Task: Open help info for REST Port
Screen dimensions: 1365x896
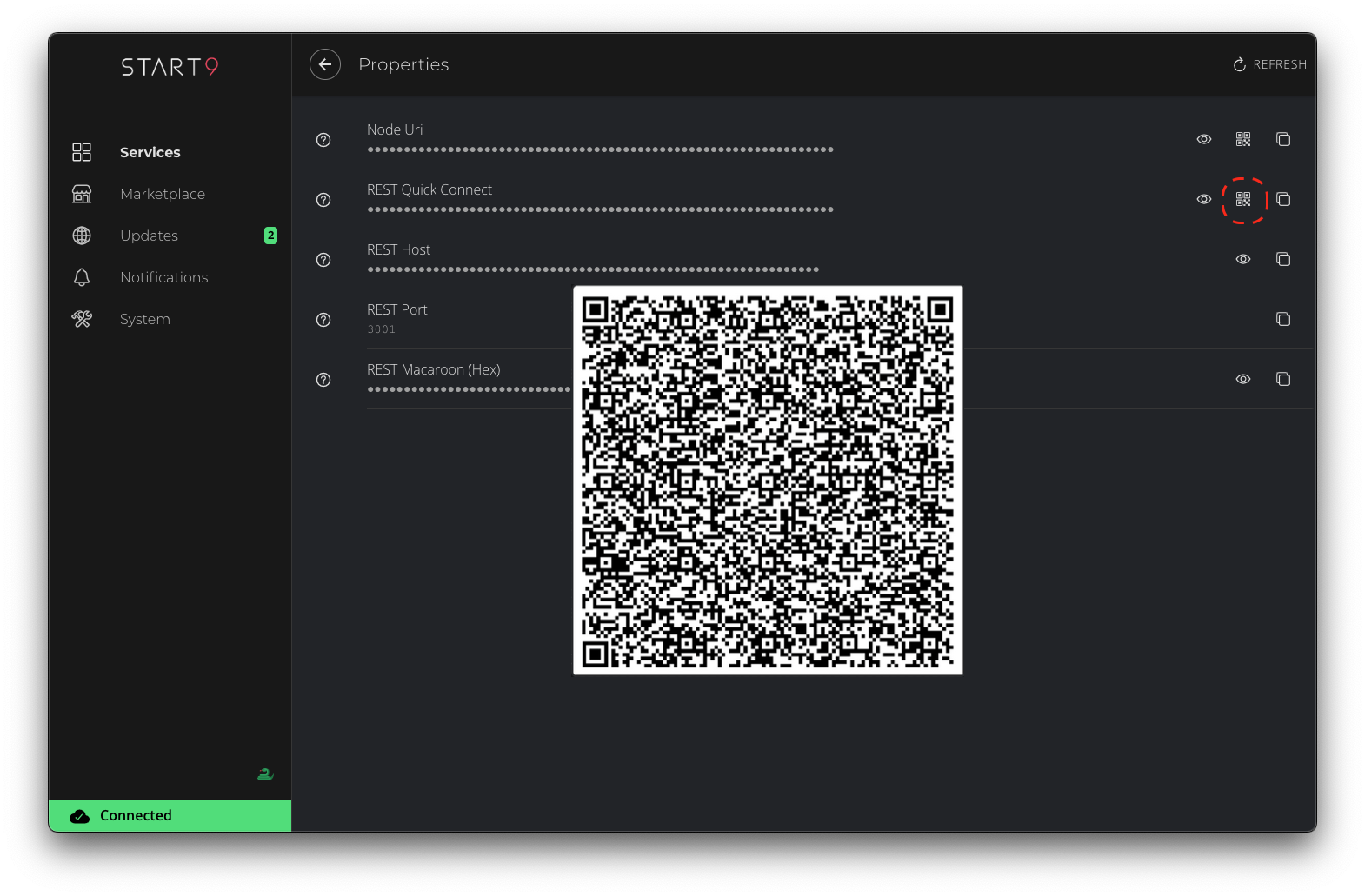Action: pos(323,320)
